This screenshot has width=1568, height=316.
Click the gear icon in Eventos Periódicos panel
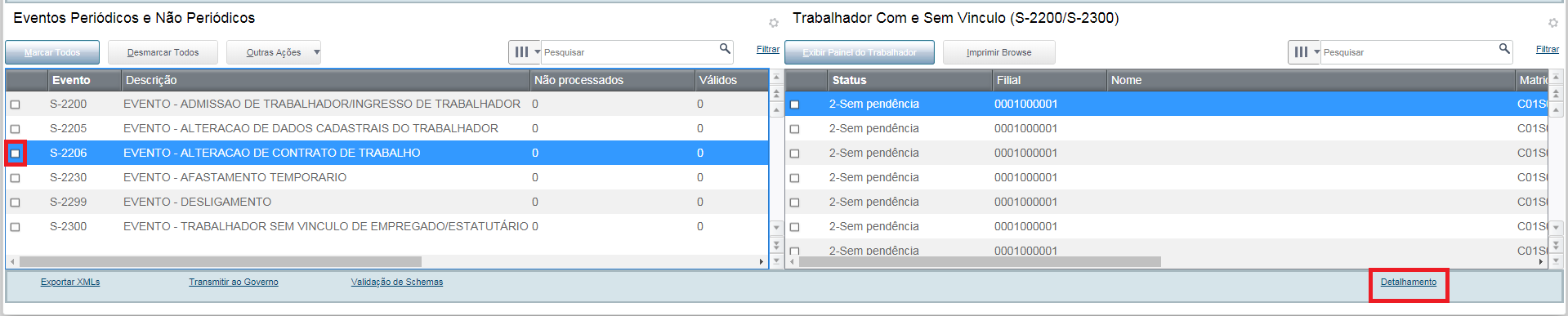pyautogui.click(x=774, y=23)
